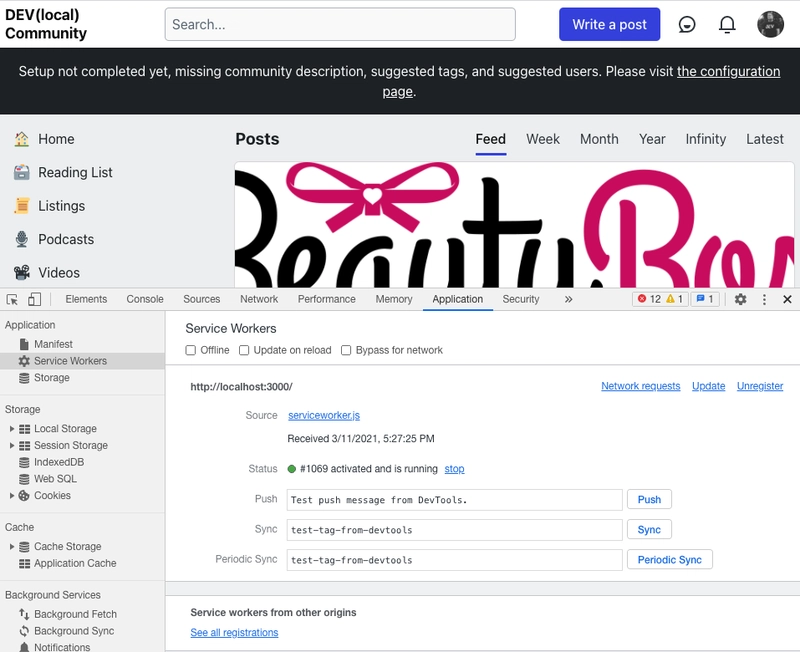Close the DevTools panel
Screen dimensions: 800x652
(787, 299)
